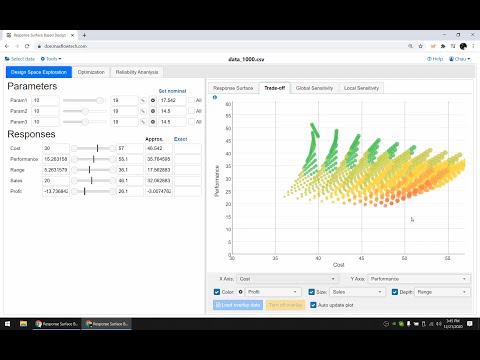The image size is (480, 360).
Task: Toggle the All checkbox for Param2
Action: [191, 111]
